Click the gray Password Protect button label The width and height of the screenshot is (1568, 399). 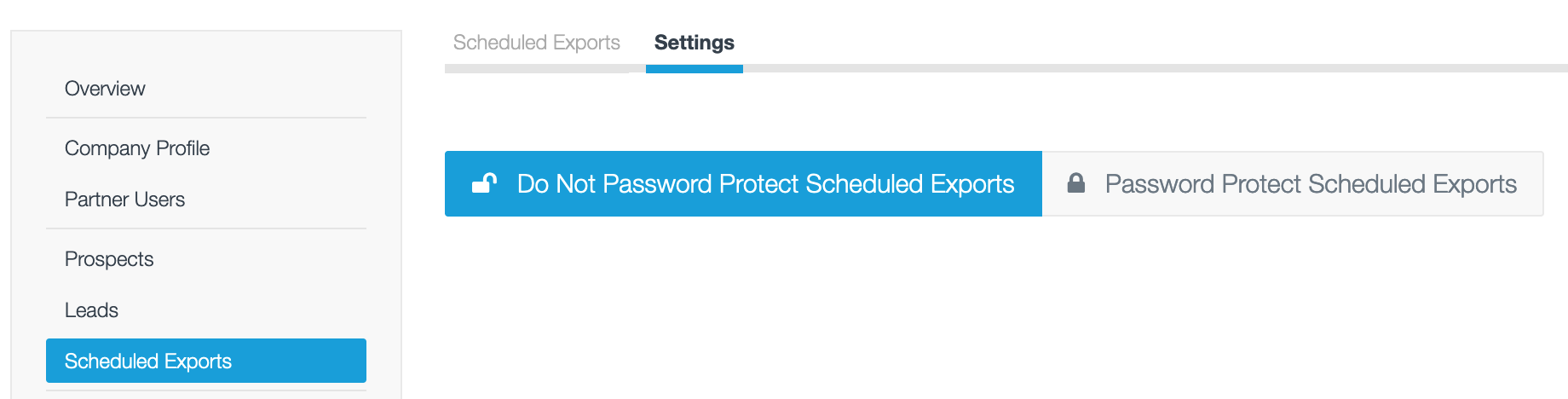[x=1311, y=184]
